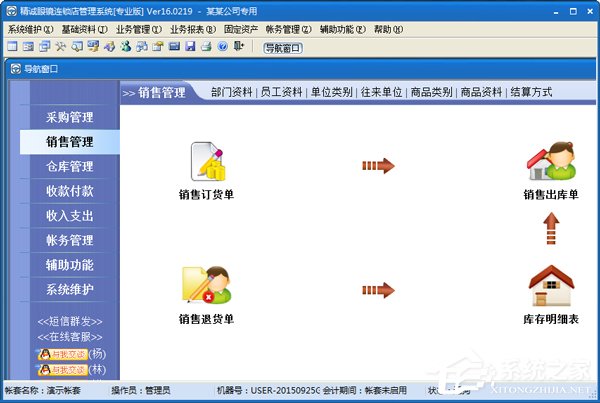Image resolution: width=600 pixels, height=403 pixels.
Task: Click the QQ chat icon for (杨)
Action: pyautogui.click(x=62, y=354)
